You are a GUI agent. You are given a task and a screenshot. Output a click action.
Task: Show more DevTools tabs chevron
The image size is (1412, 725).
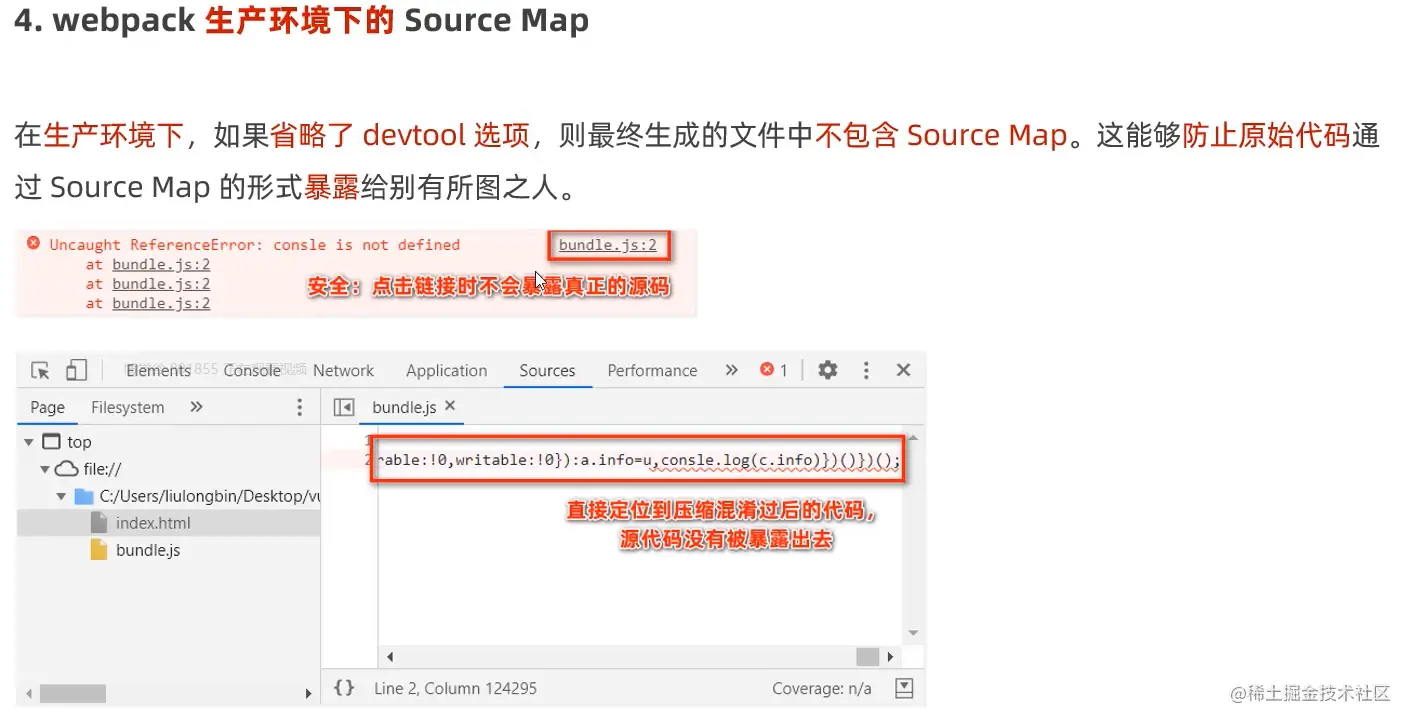coord(731,370)
